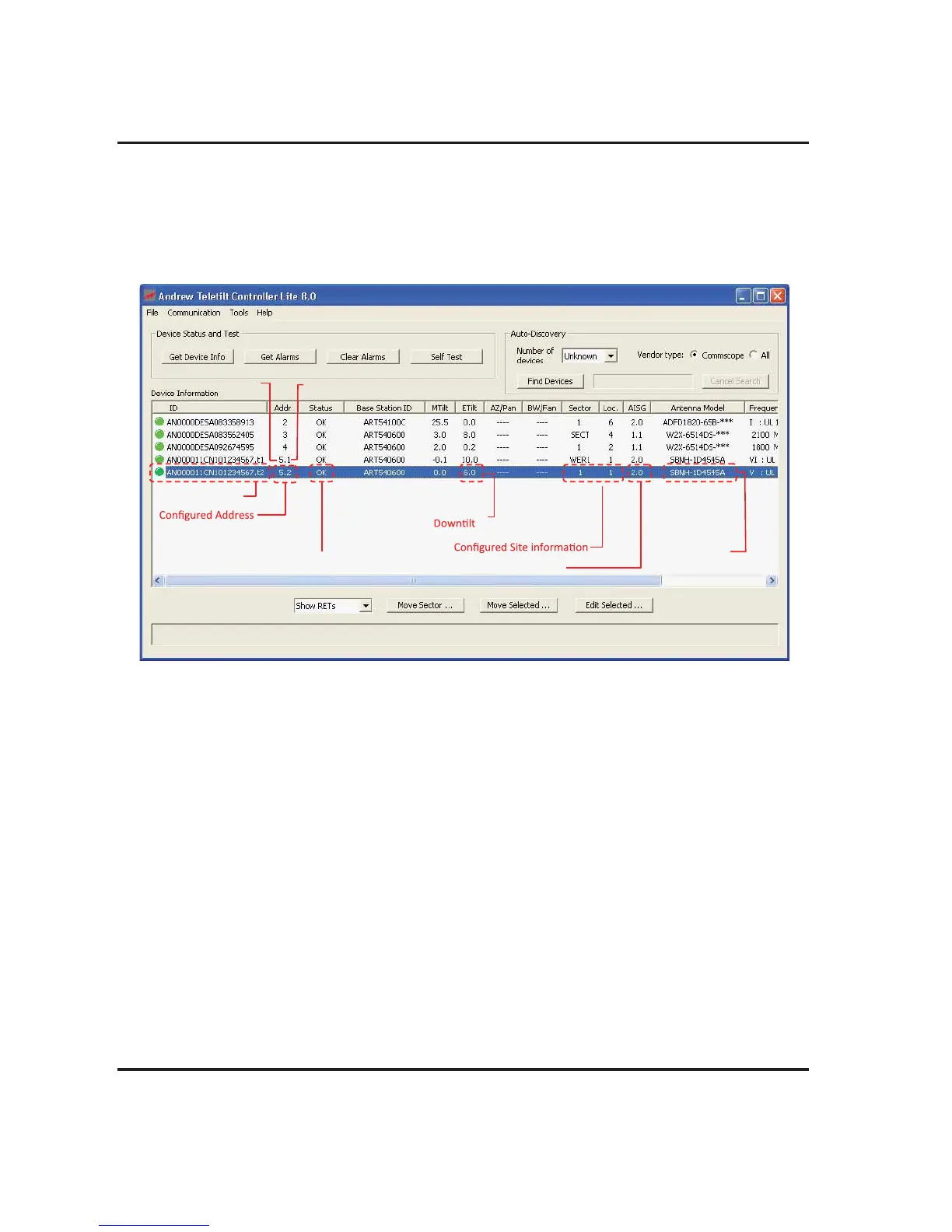Select row AN0000DESA083358913
The height and width of the screenshot is (1232, 952).
[465, 422]
